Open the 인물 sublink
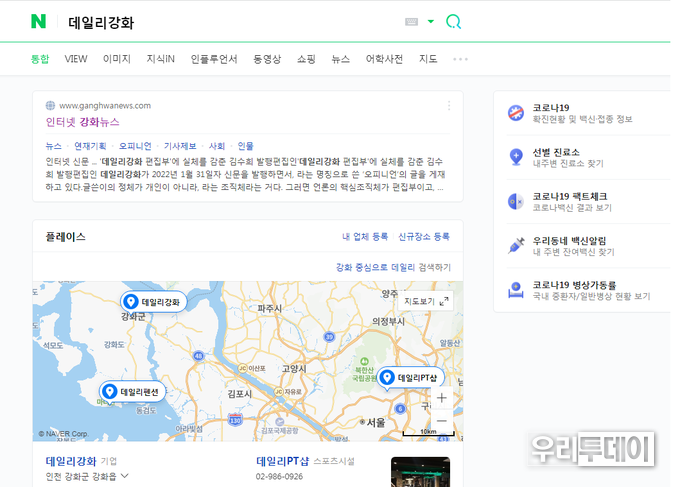 coord(245,146)
